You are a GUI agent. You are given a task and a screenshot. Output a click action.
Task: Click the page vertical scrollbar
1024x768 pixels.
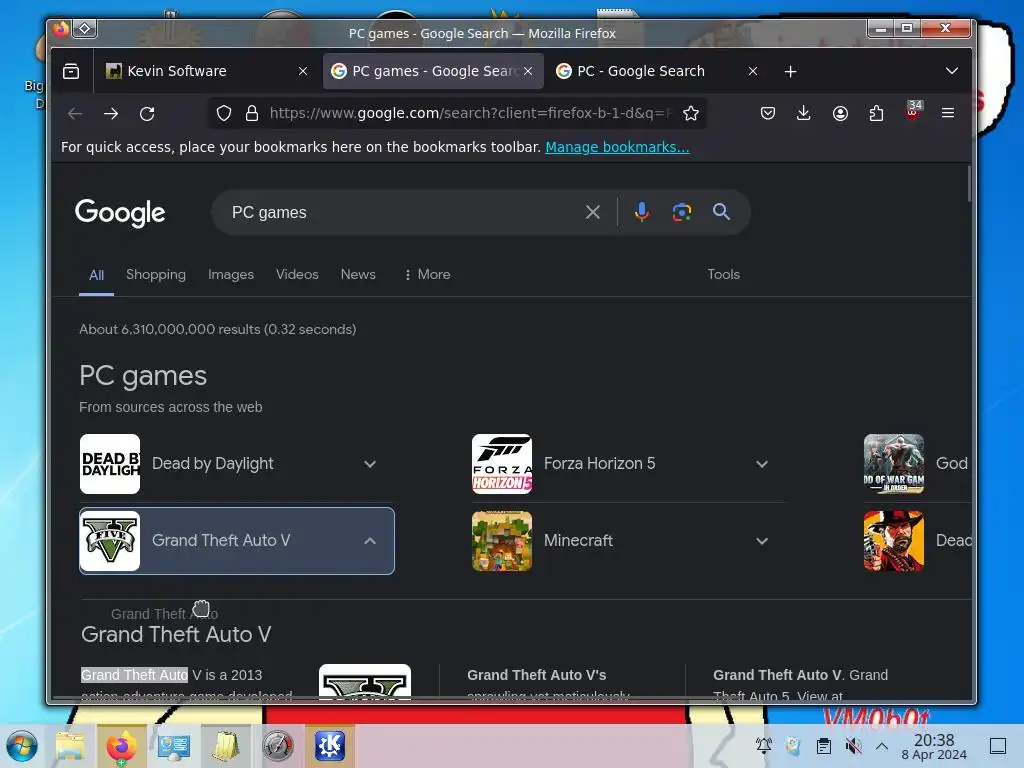[968, 185]
